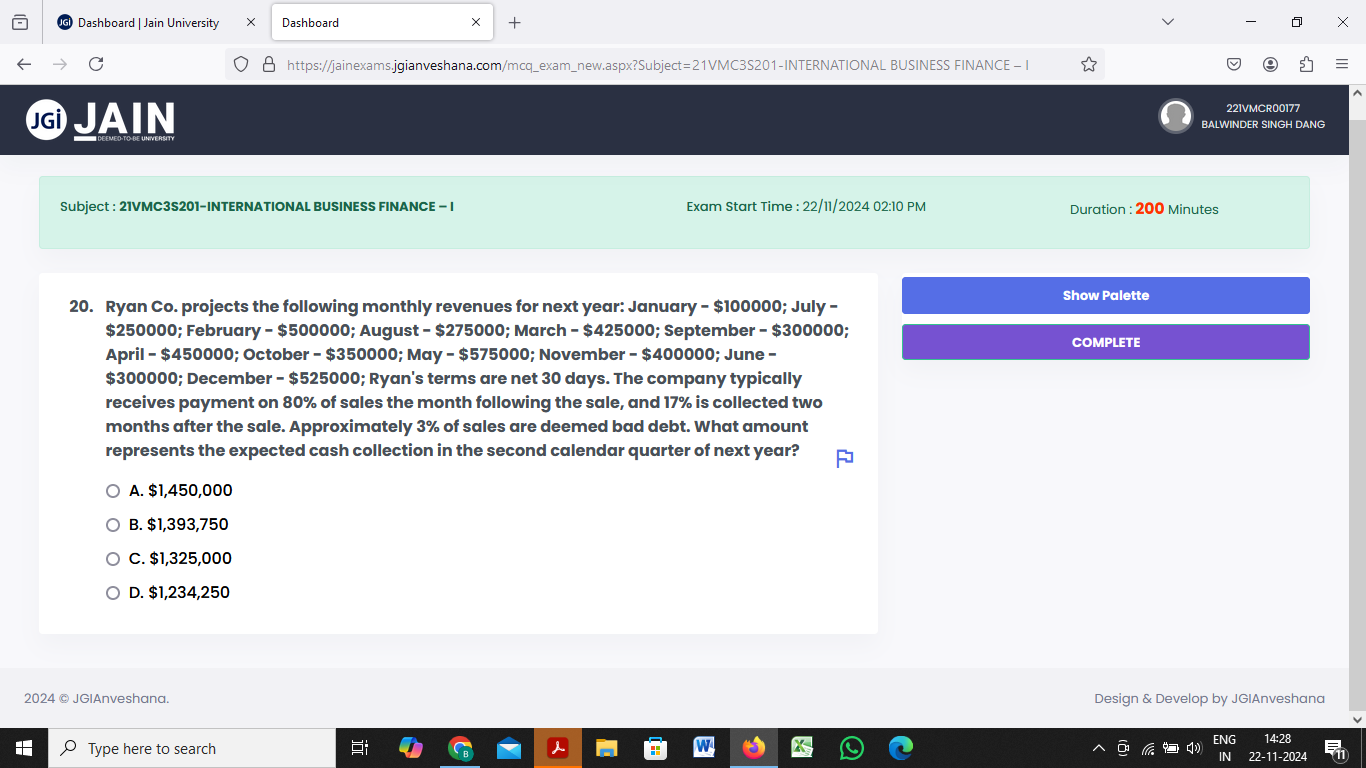This screenshot has height=768, width=1366.
Task: Select answer A. $1,450,000
Action: click(112, 490)
